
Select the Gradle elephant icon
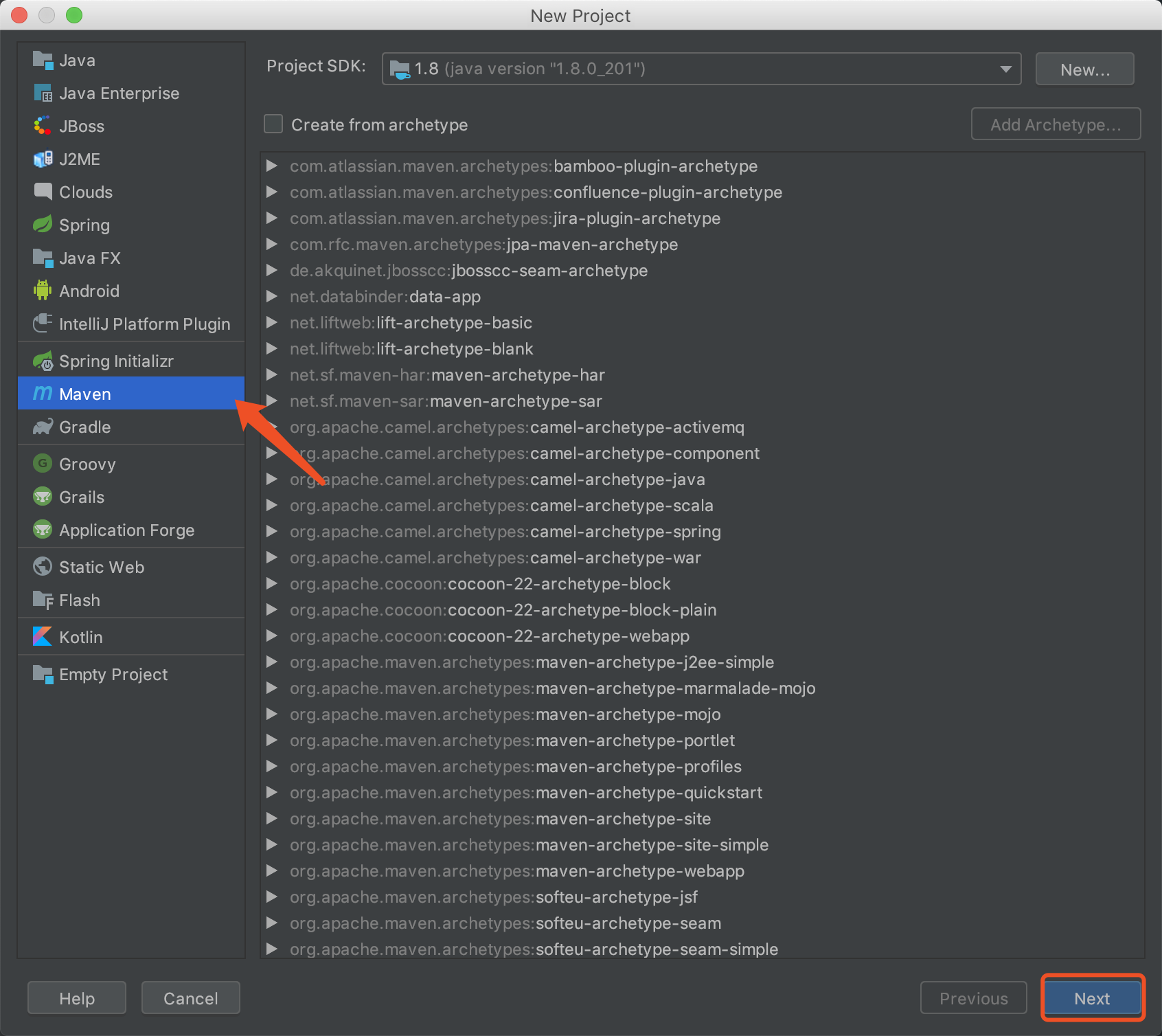43,427
